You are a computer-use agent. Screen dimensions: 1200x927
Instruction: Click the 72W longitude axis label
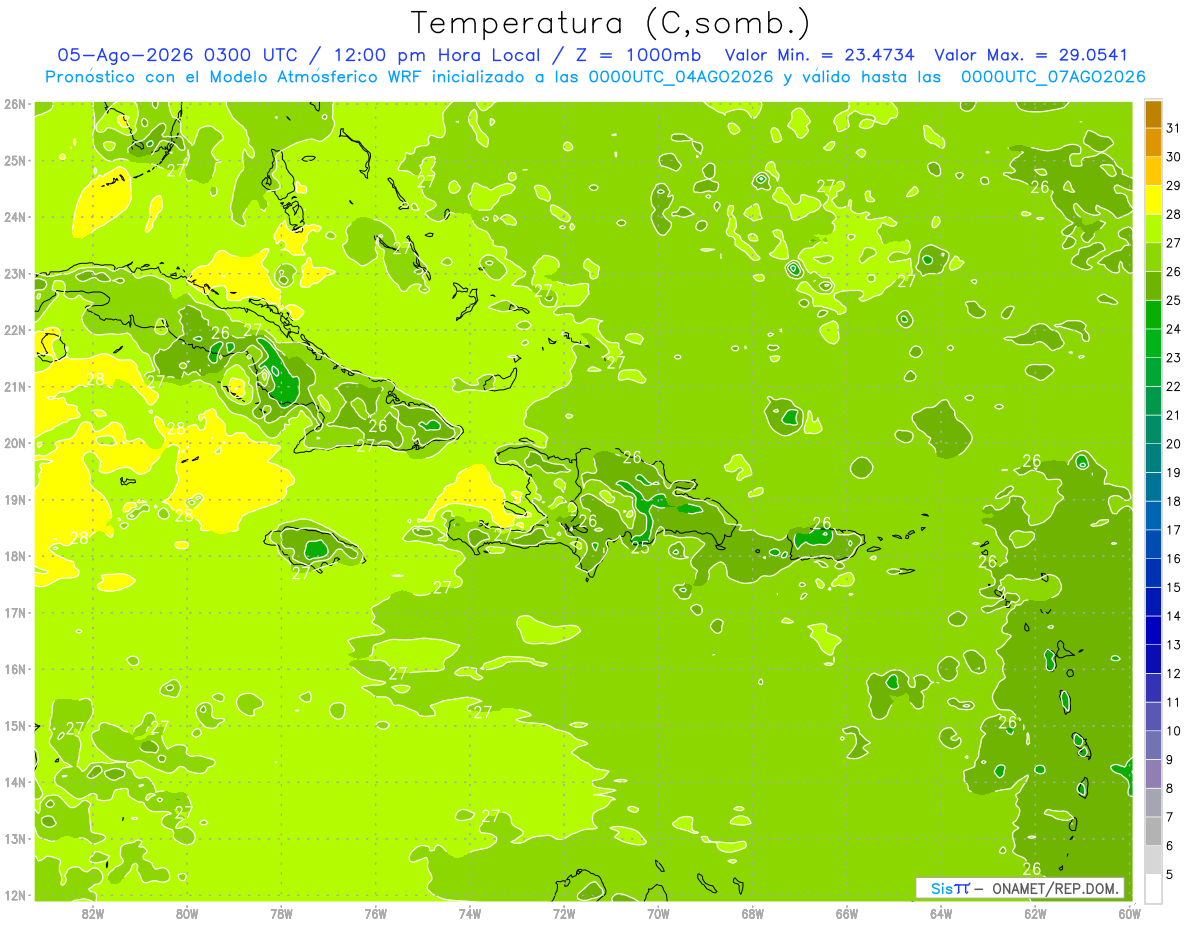tap(564, 913)
